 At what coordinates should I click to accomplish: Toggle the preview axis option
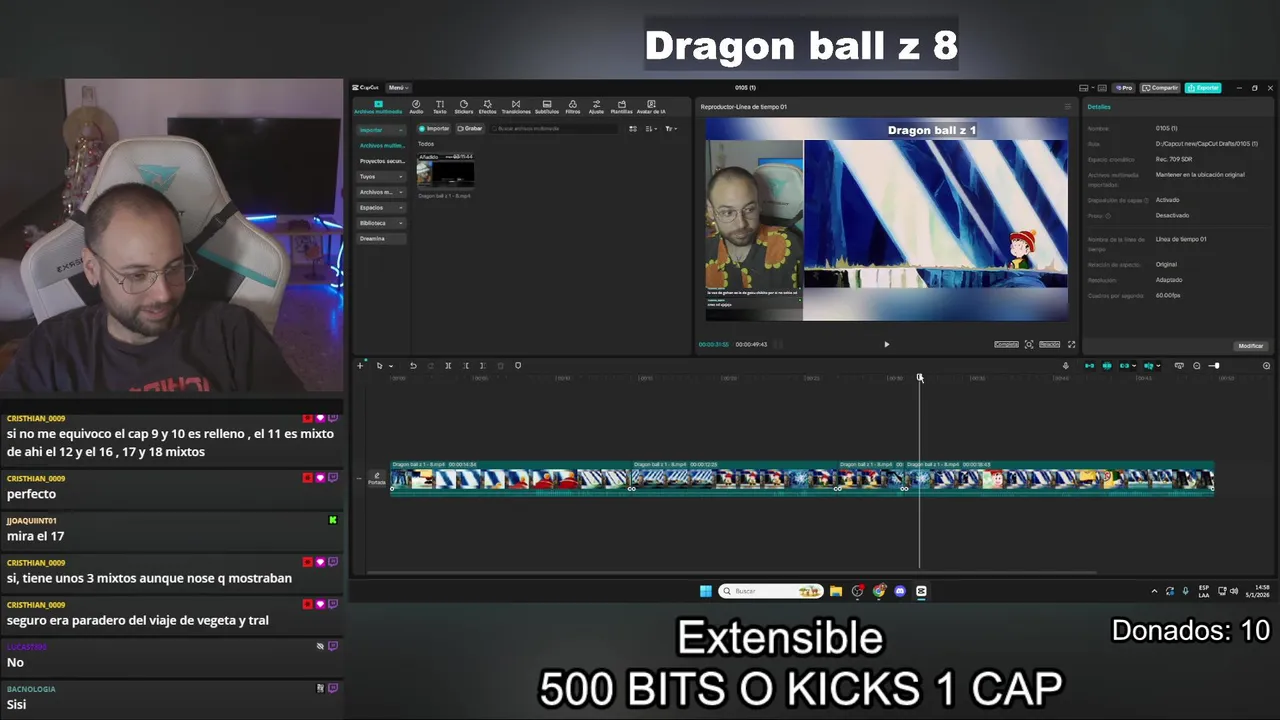pyautogui.click(x=1149, y=366)
